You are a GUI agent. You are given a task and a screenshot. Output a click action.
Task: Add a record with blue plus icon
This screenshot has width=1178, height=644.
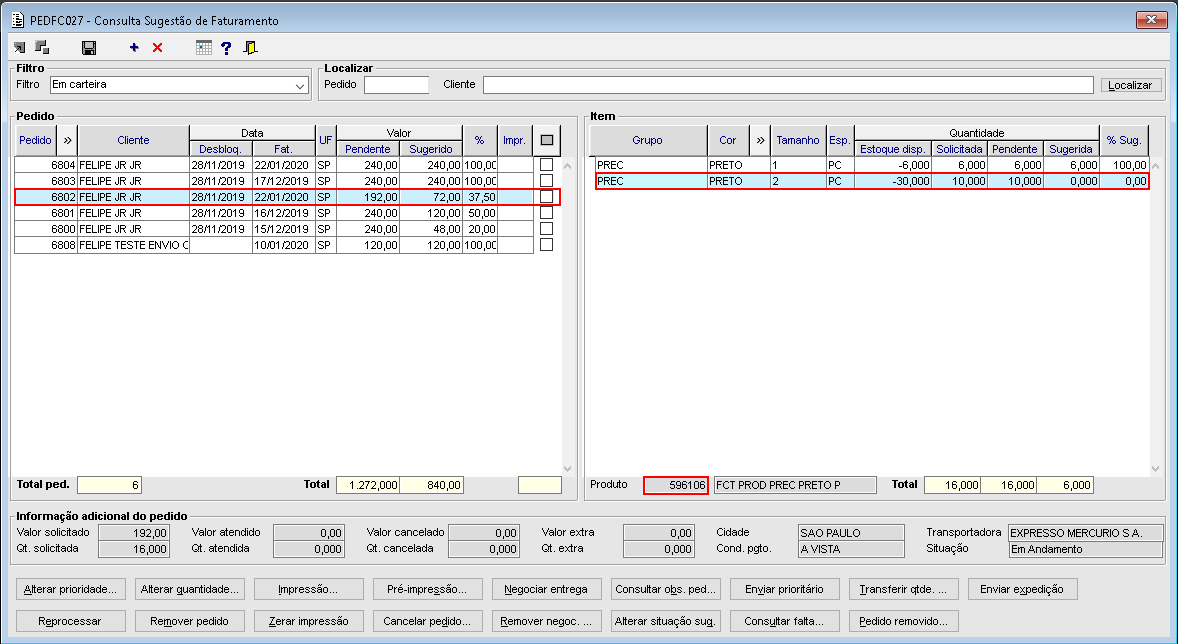pyautogui.click(x=134, y=47)
